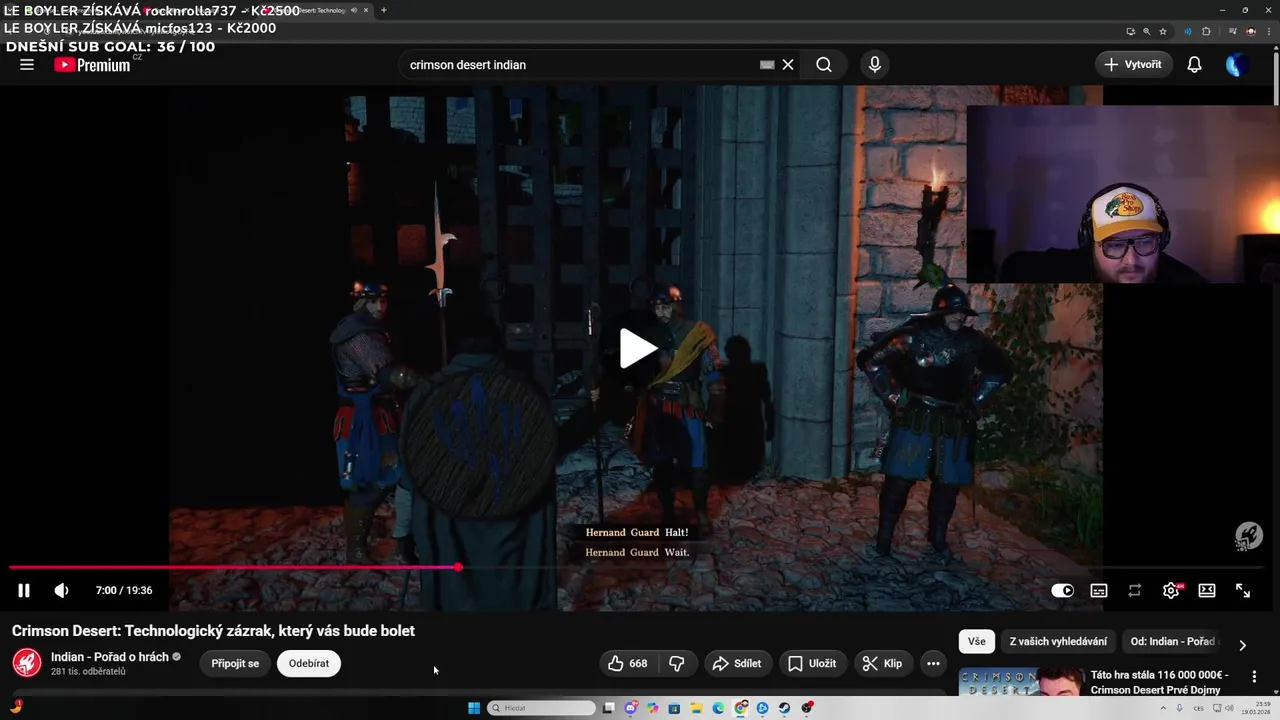The image size is (1280, 720).
Task: Open the recommended Crimson Desert video thumbnail
Action: tap(1021, 682)
